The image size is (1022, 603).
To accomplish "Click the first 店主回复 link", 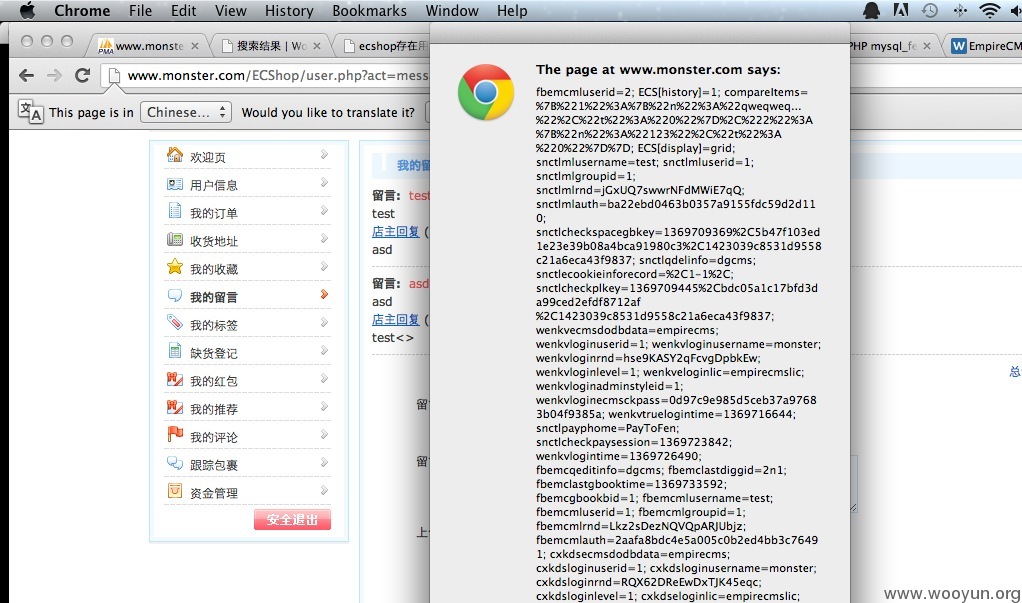I will coord(396,231).
